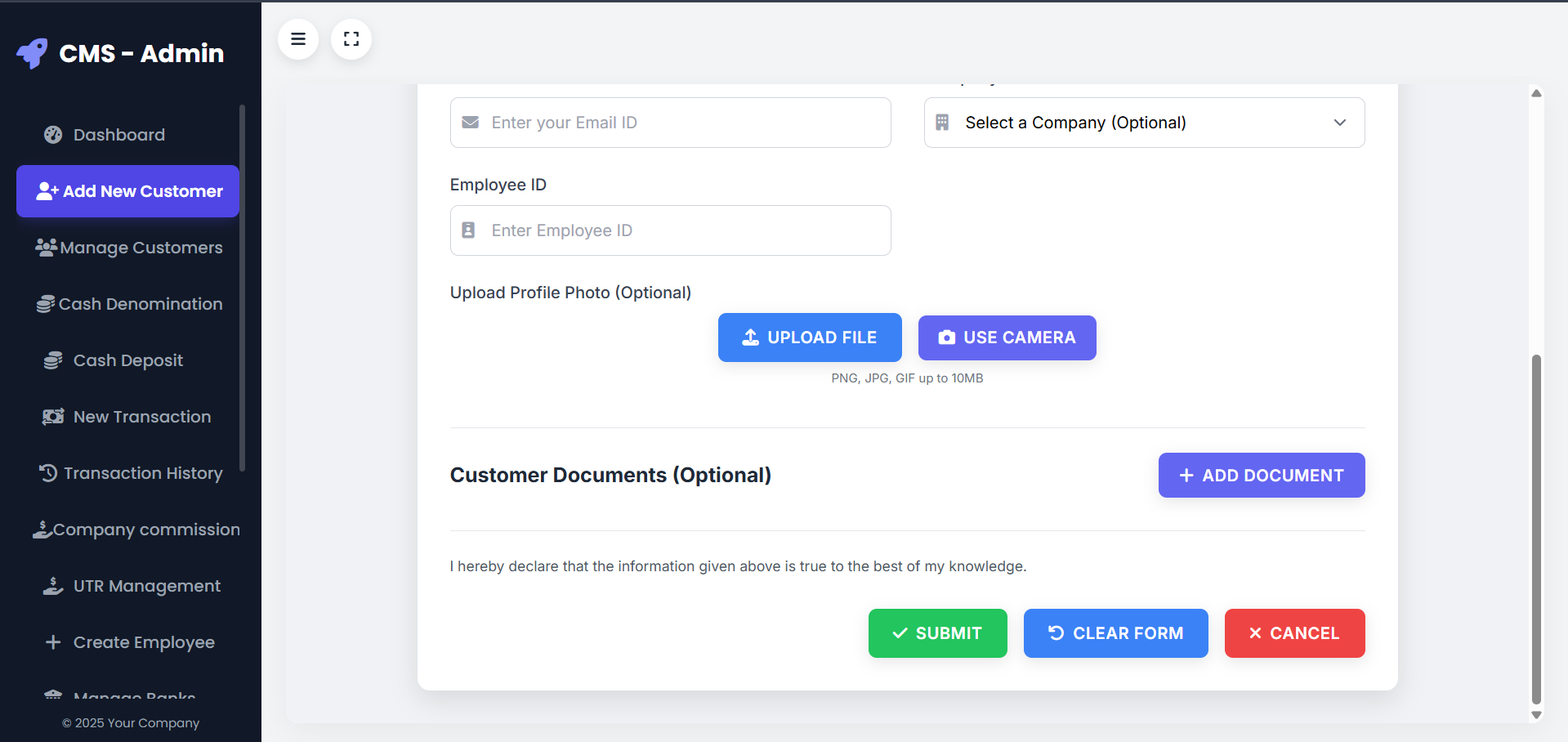
Task: Click the page's vertical scrollbar thumb
Action: click(1536, 530)
